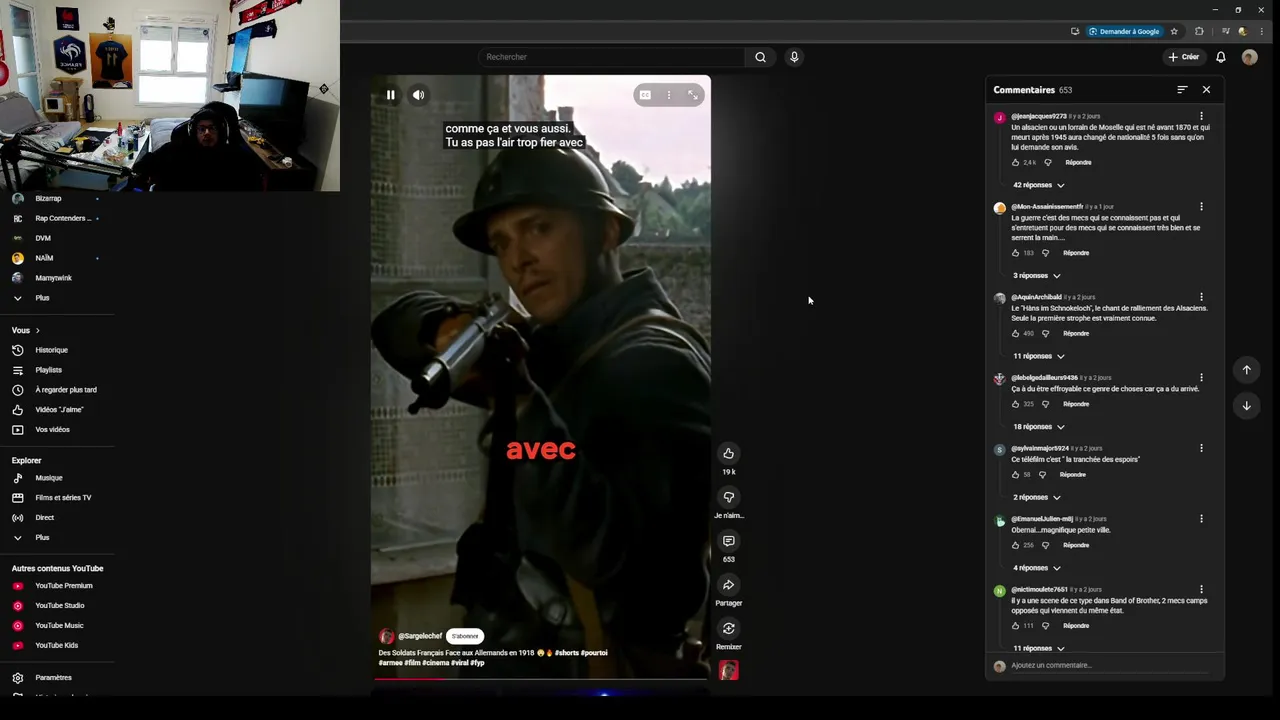Open Vidéos "J'aime" in sidebar
The image size is (1280, 720).
[x=59, y=410]
